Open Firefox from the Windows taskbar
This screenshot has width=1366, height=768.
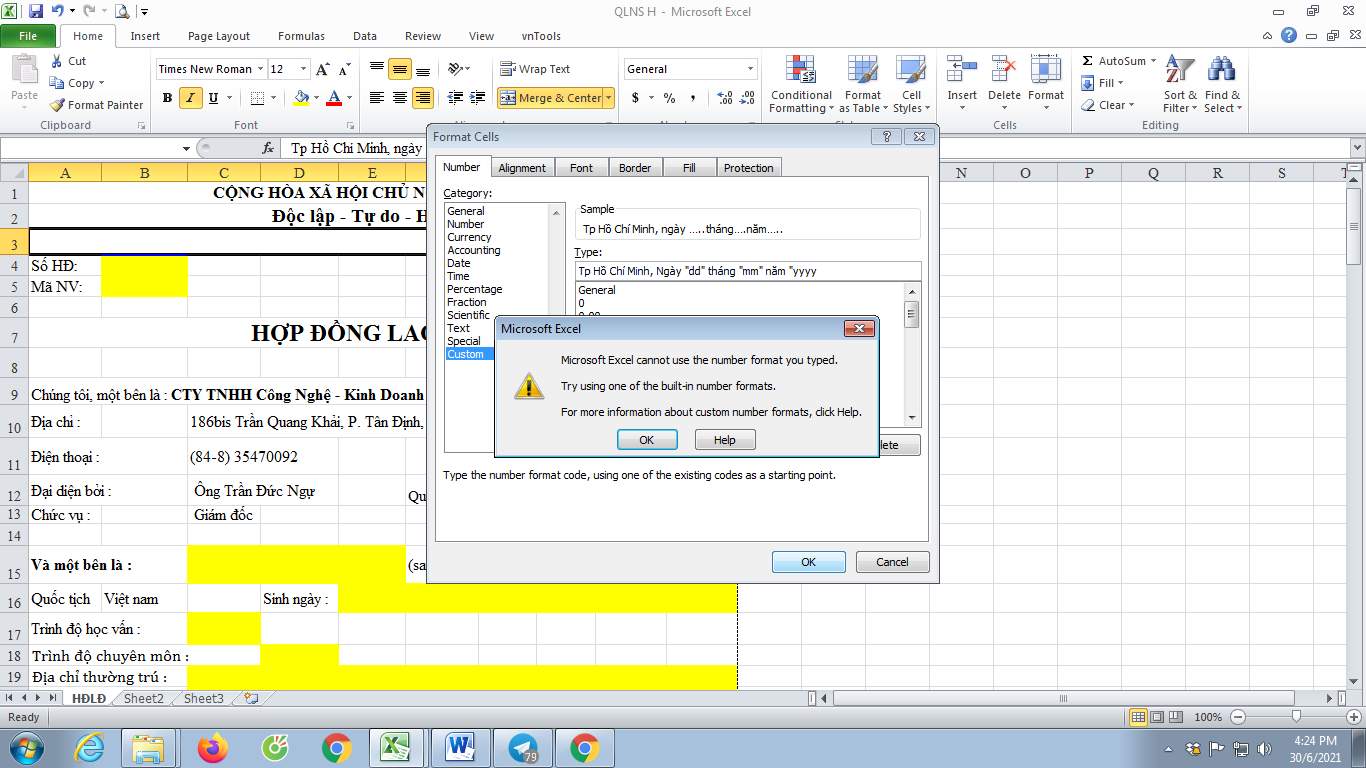click(212, 747)
